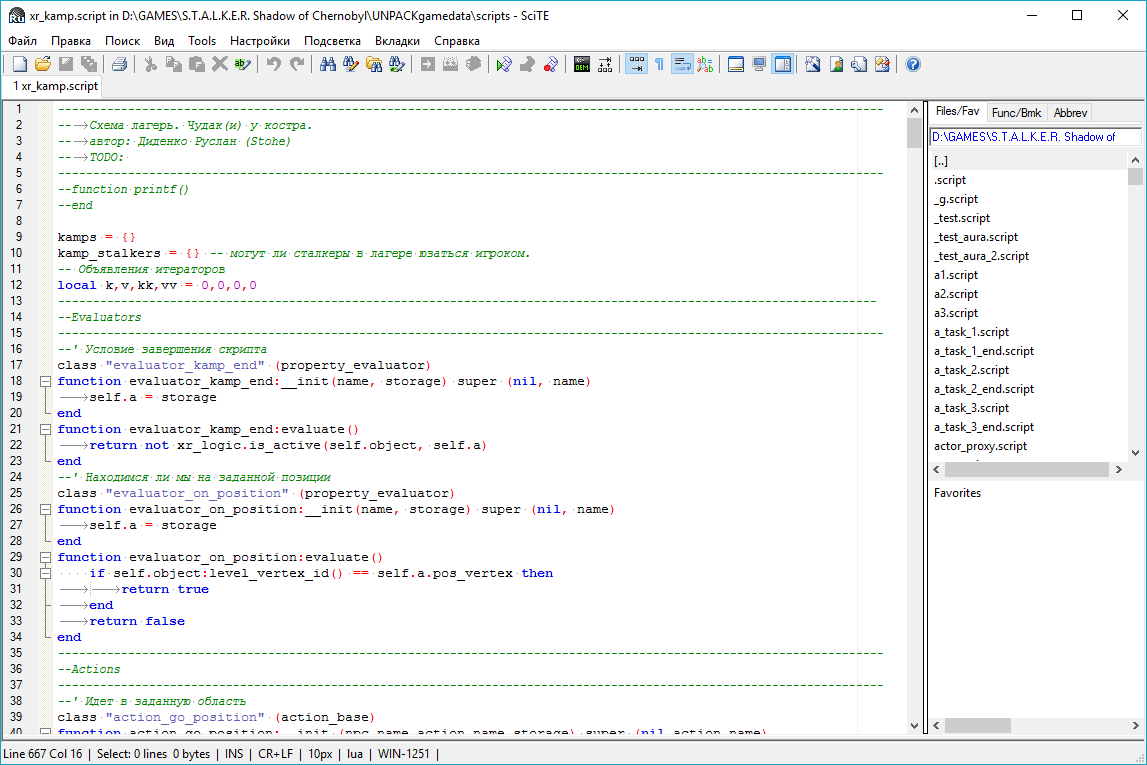Toggle the side bar panel button
Screen dimensions: 1147x765
point(783,64)
